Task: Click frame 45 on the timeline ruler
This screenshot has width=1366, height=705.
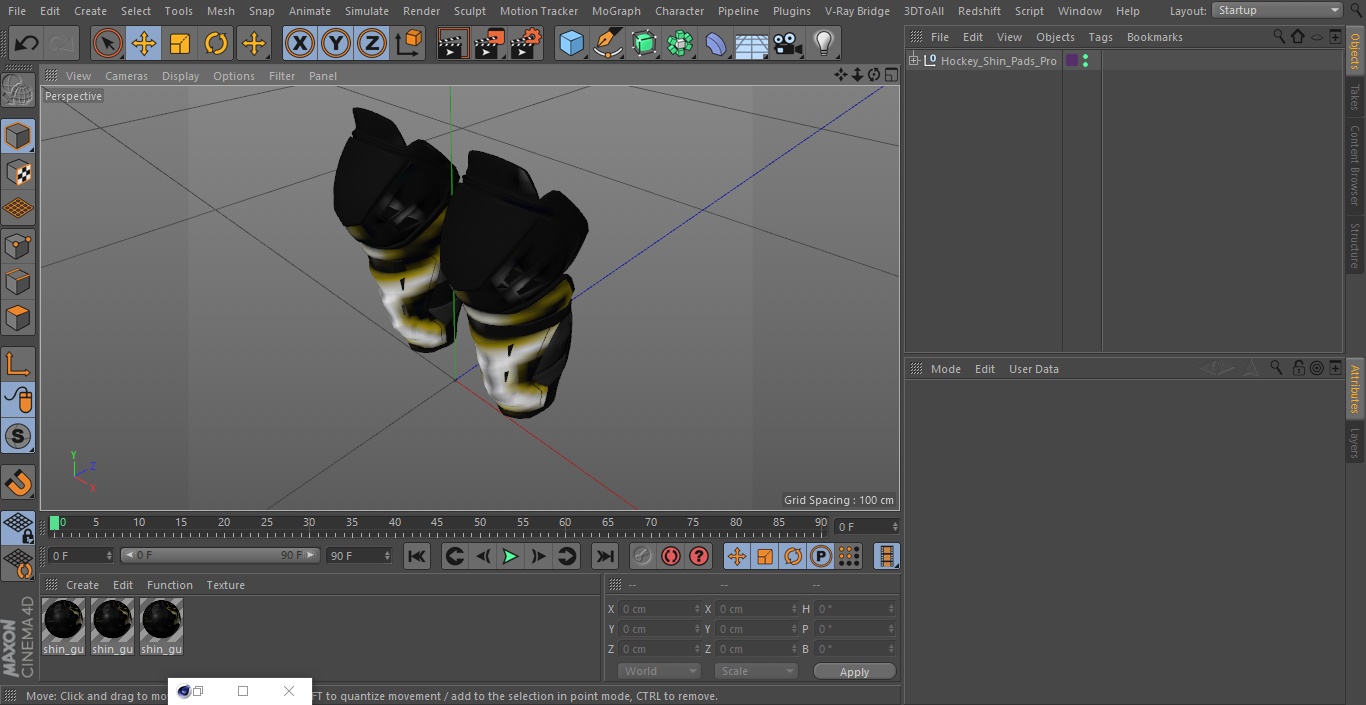Action: tap(437, 523)
